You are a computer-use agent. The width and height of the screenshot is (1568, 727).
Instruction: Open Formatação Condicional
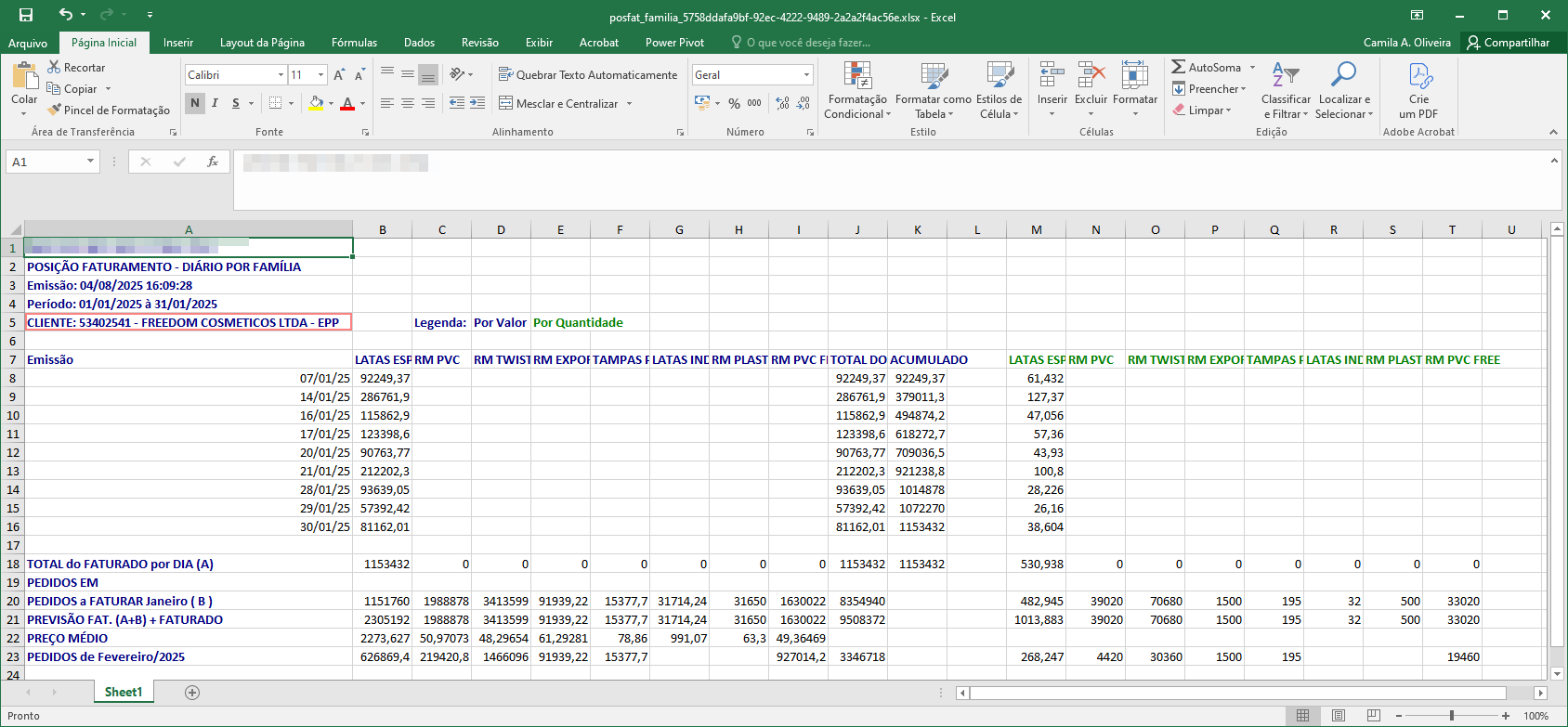click(857, 90)
